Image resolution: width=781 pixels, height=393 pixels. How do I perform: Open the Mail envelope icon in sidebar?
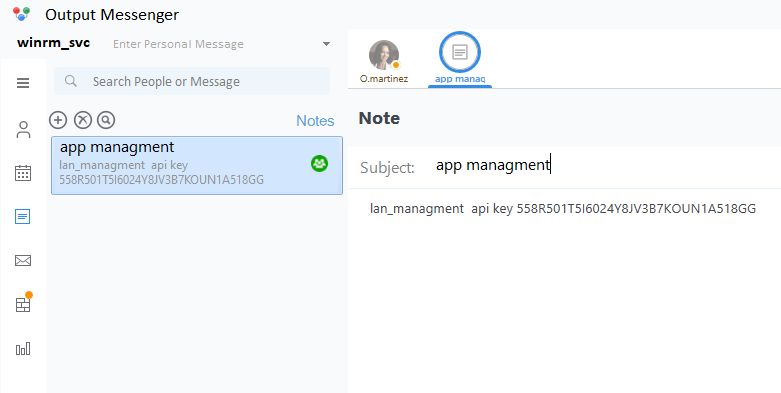pyautogui.click(x=23, y=261)
